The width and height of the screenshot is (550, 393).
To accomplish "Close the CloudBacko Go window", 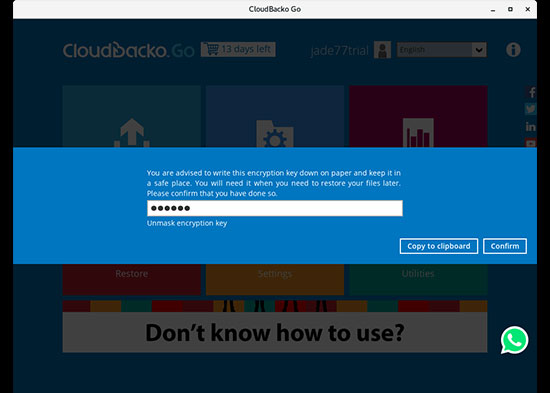I will 528,9.
